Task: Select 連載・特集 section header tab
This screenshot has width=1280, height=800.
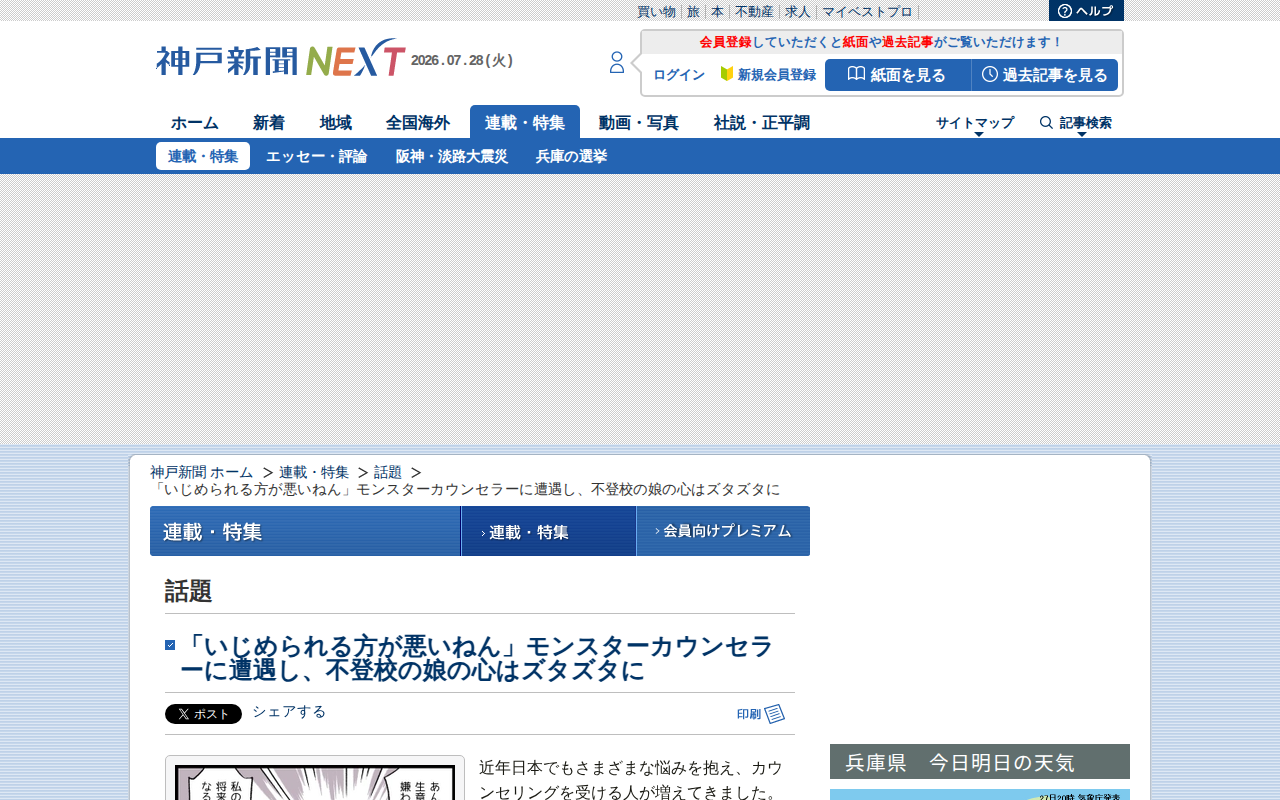Action: click(x=549, y=531)
